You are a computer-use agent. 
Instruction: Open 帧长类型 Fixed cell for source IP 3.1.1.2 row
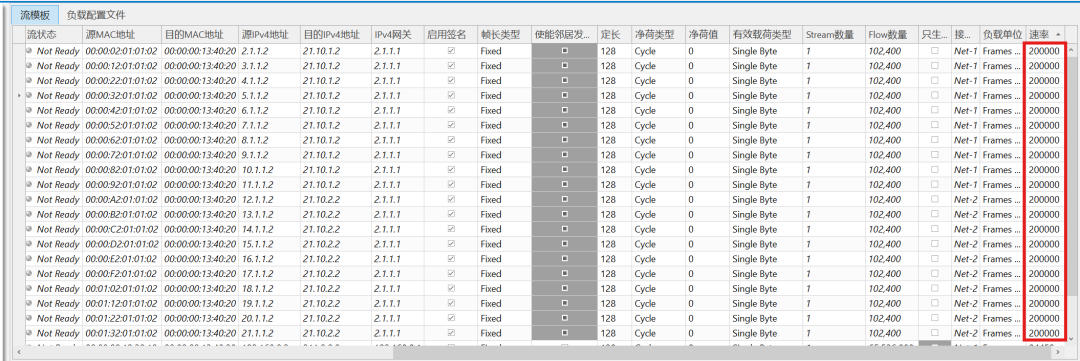(504, 66)
